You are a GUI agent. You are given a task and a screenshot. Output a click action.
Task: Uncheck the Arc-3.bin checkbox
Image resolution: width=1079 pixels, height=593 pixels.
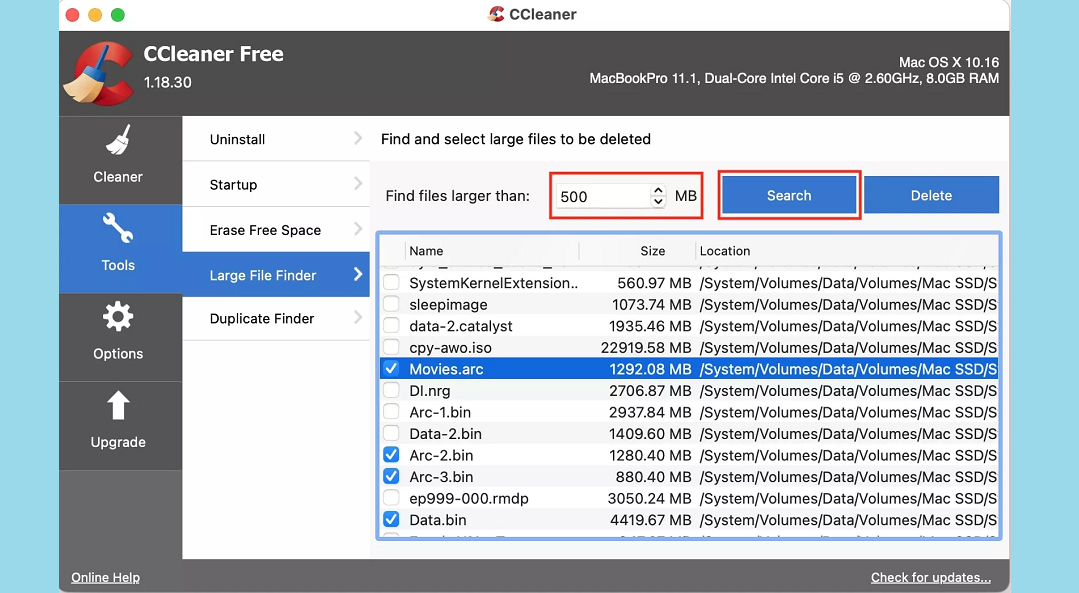point(391,477)
